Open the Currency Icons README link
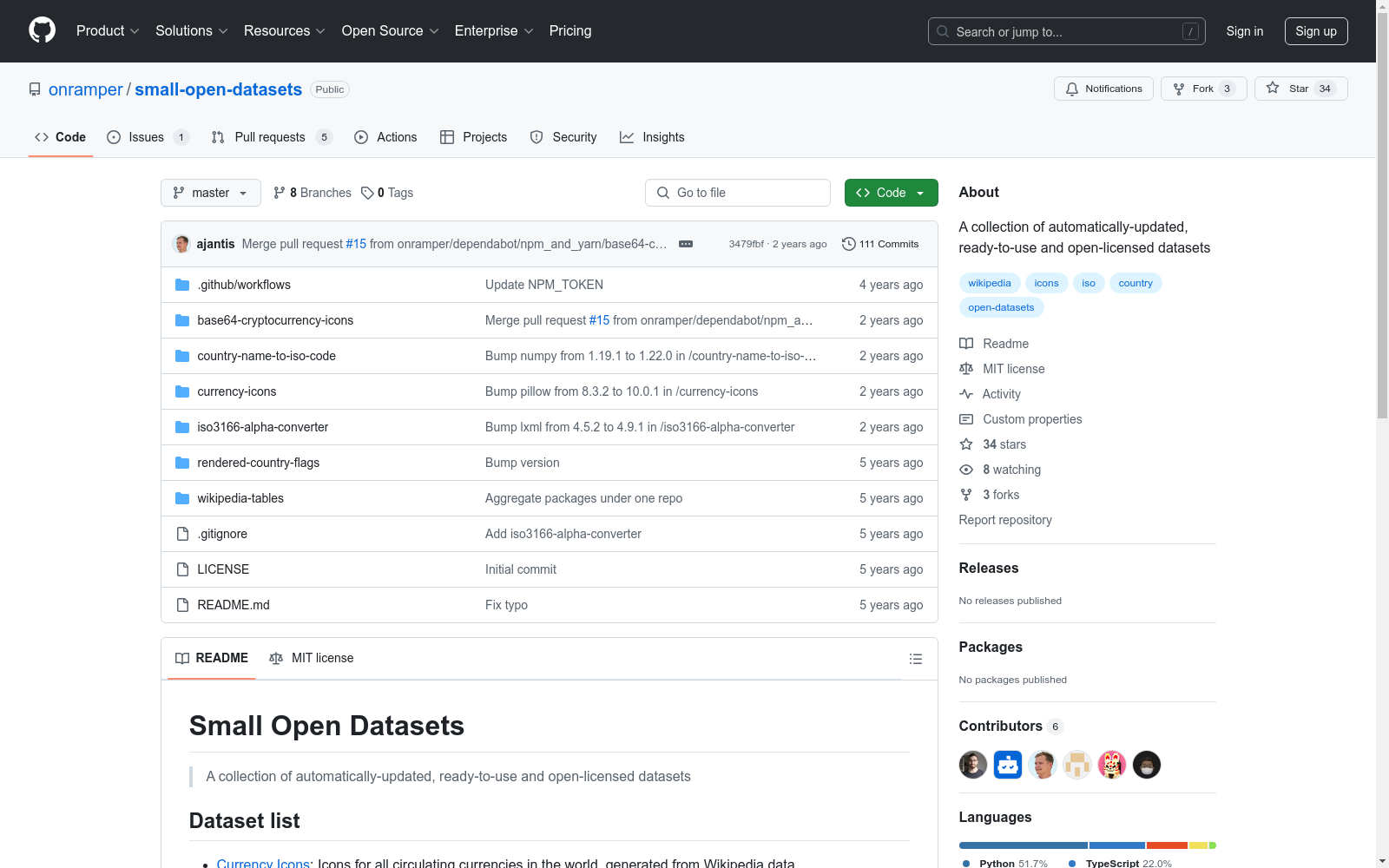1389x868 pixels. pyautogui.click(x=263, y=864)
